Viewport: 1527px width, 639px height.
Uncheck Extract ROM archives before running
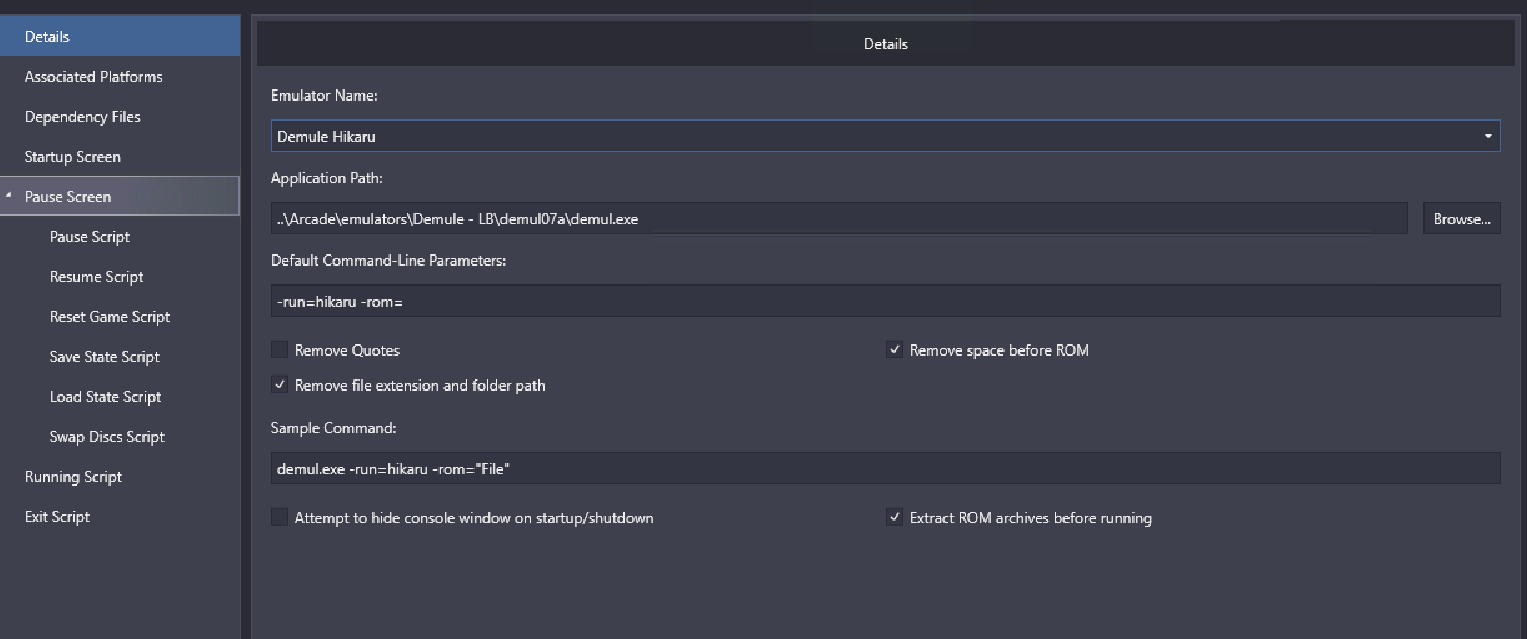(894, 518)
